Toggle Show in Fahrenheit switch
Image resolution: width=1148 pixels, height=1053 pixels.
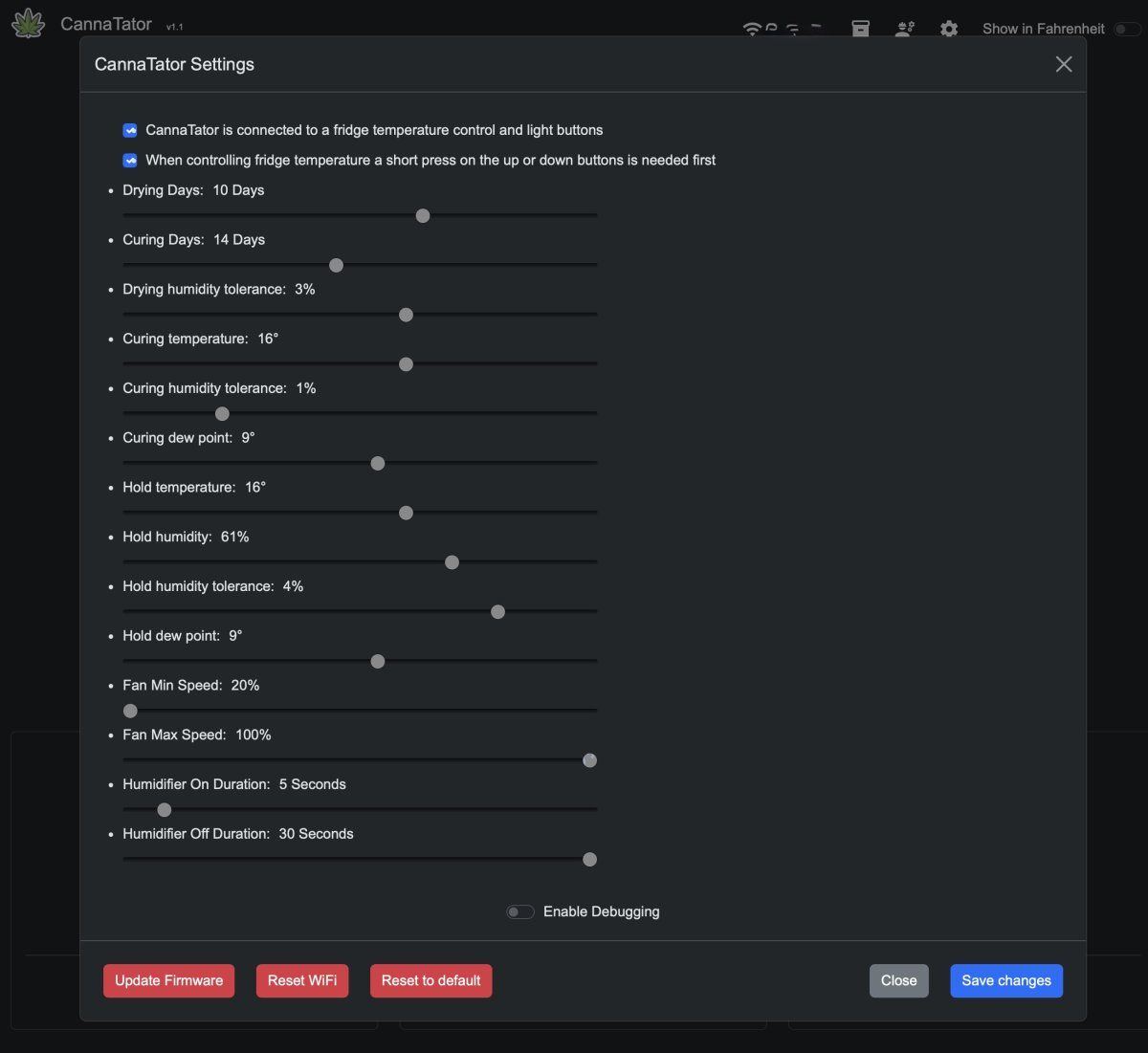coord(1126,29)
